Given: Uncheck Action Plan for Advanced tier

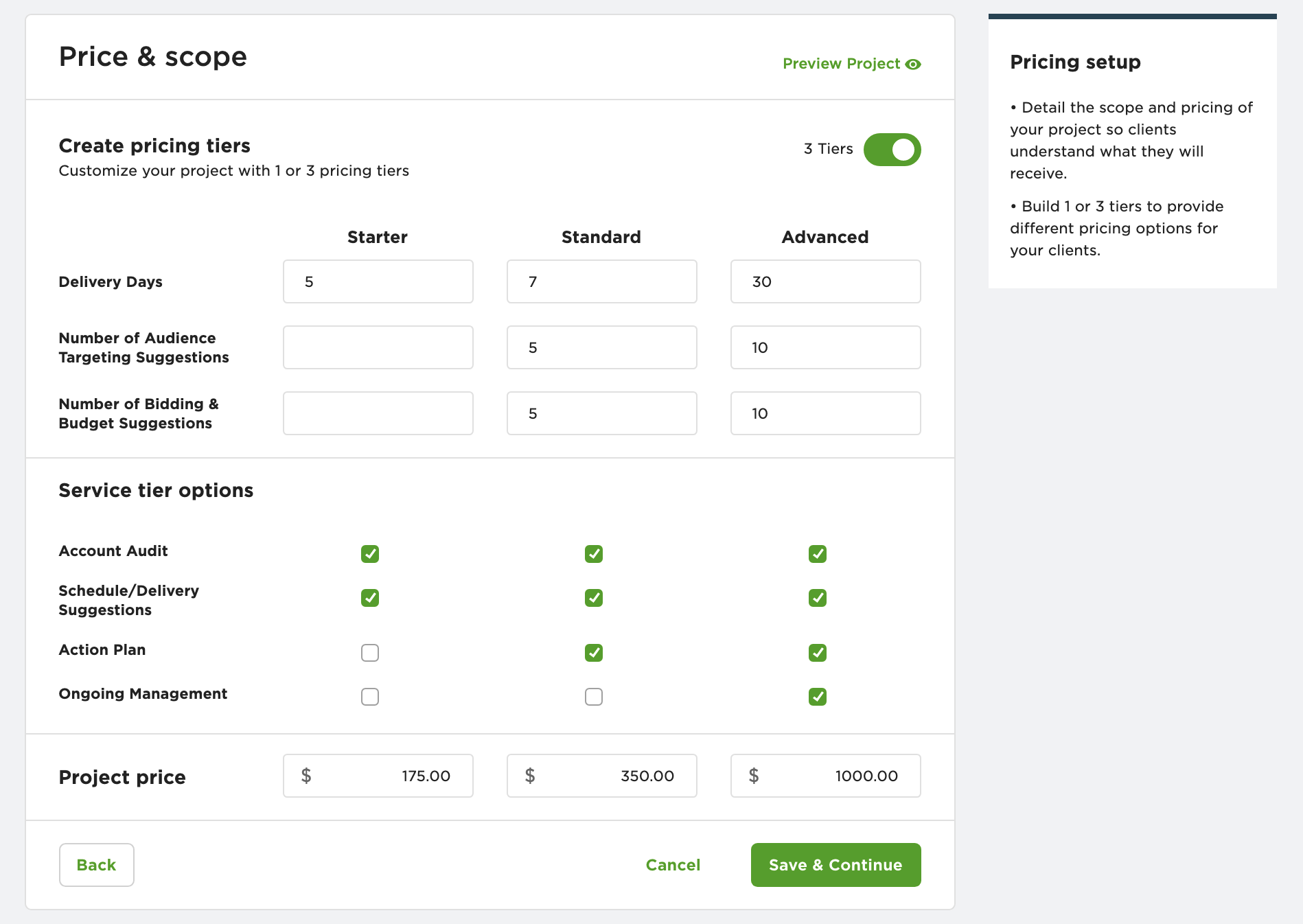Looking at the screenshot, I should [x=817, y=653].
